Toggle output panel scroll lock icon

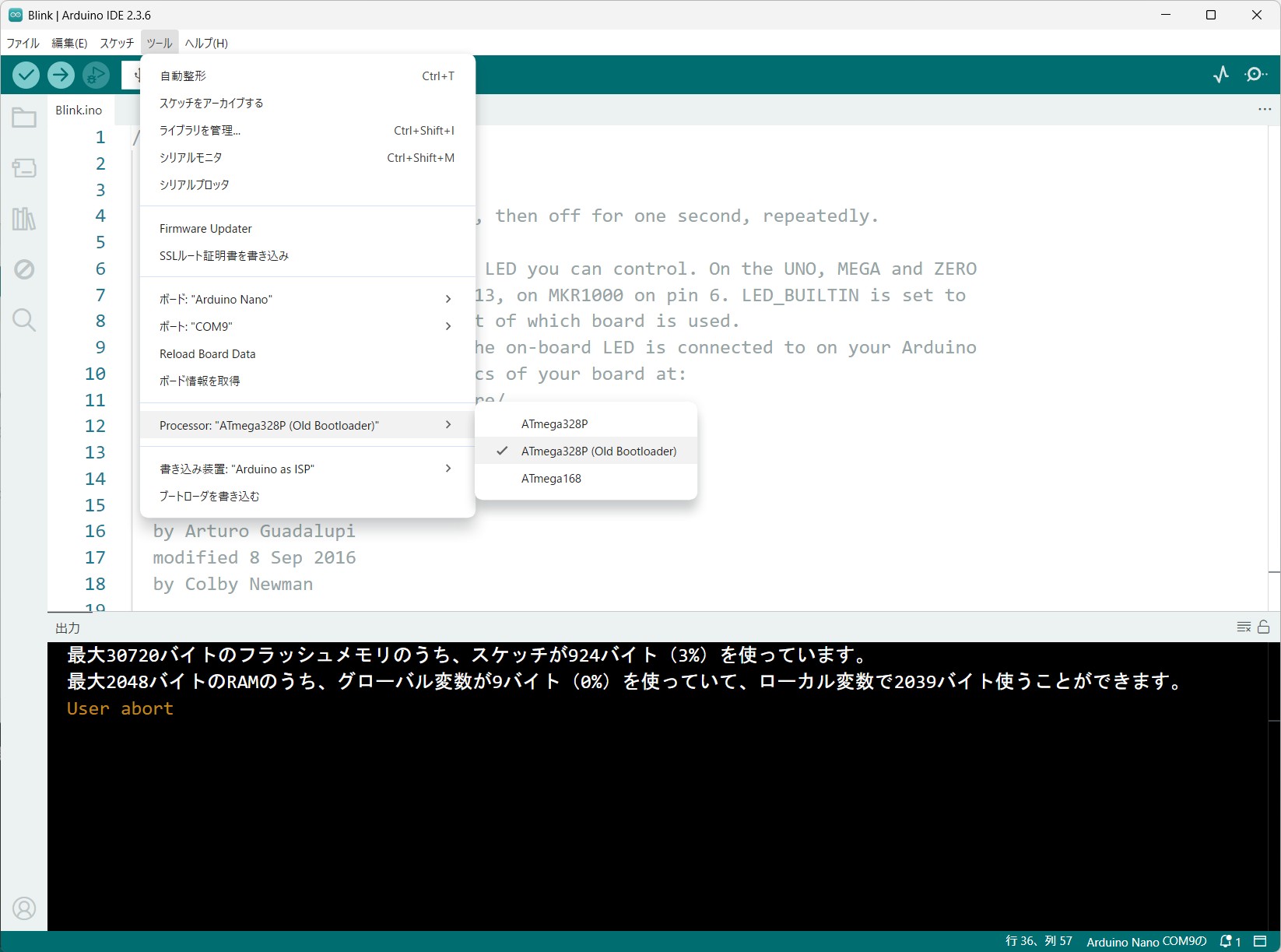coord(1263,627)
